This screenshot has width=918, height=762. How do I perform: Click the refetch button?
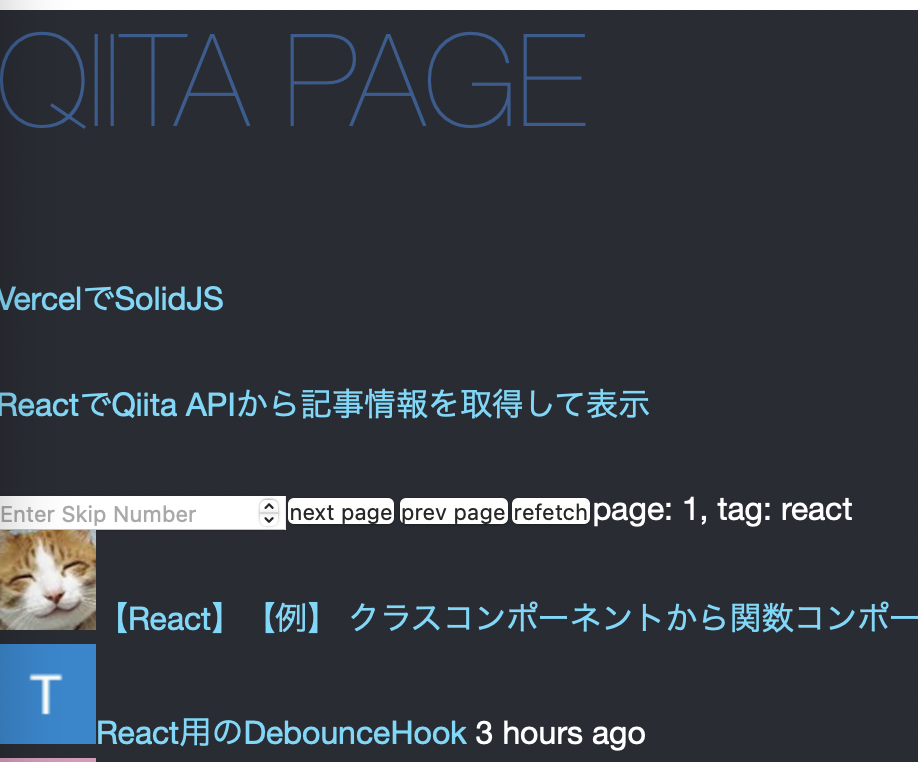[550, 512]
